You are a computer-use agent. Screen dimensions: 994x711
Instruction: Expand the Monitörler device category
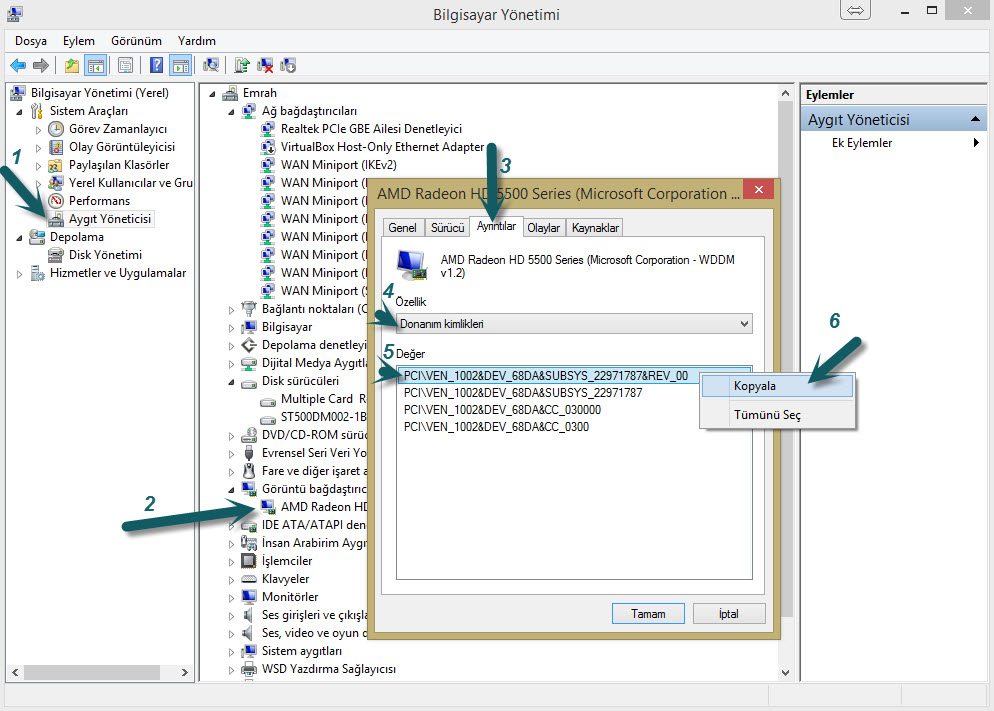[x=231, y=598]
